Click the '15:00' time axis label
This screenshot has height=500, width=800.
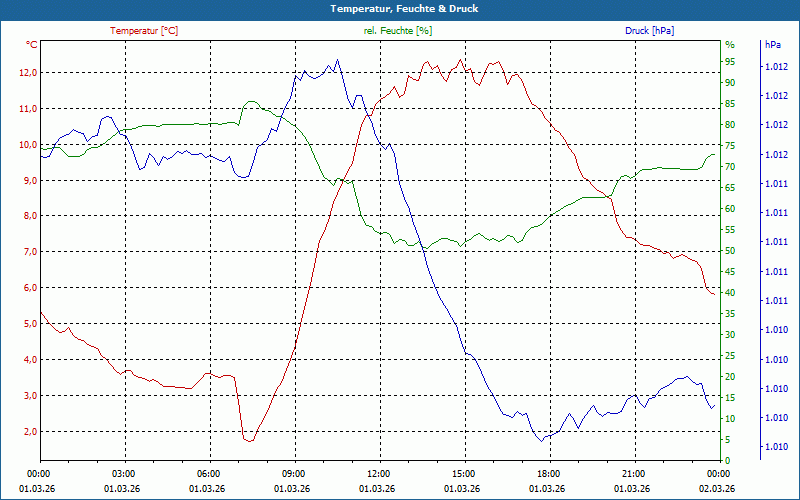tap(465, 474)
